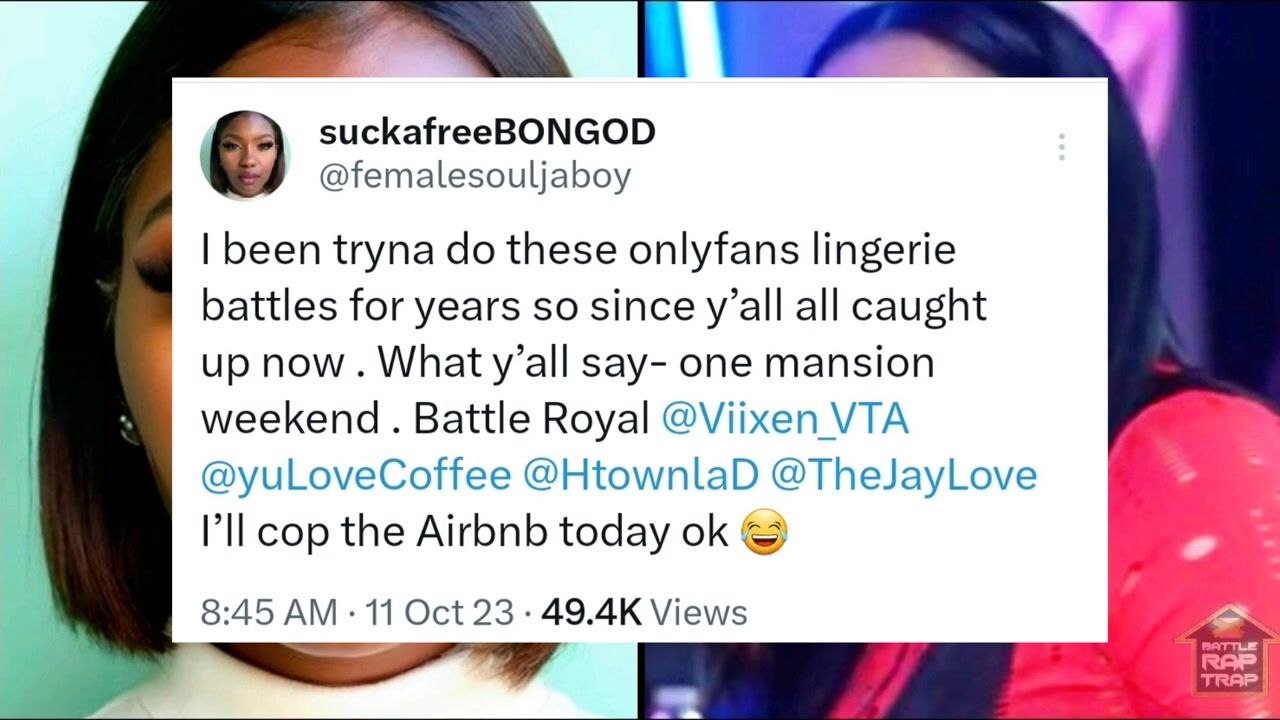Image resolution: width=1280 pixels, height=720 pixels.
Task: Open the @Viixen_VTA mention
Action: [x=785, y=418]
